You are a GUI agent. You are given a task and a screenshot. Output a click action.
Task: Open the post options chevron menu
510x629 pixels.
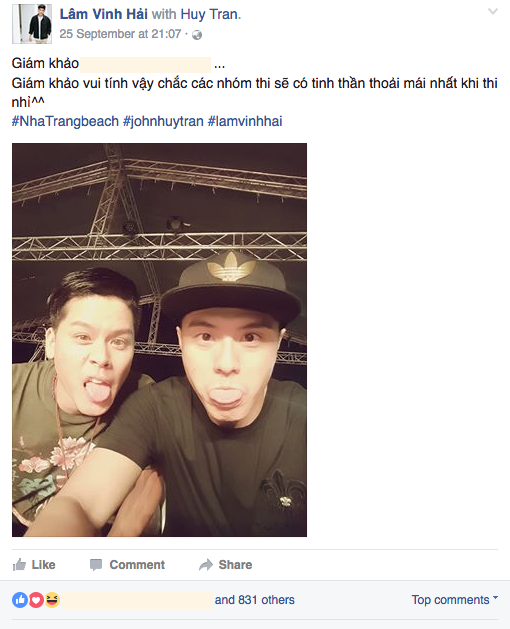point(493,11)
